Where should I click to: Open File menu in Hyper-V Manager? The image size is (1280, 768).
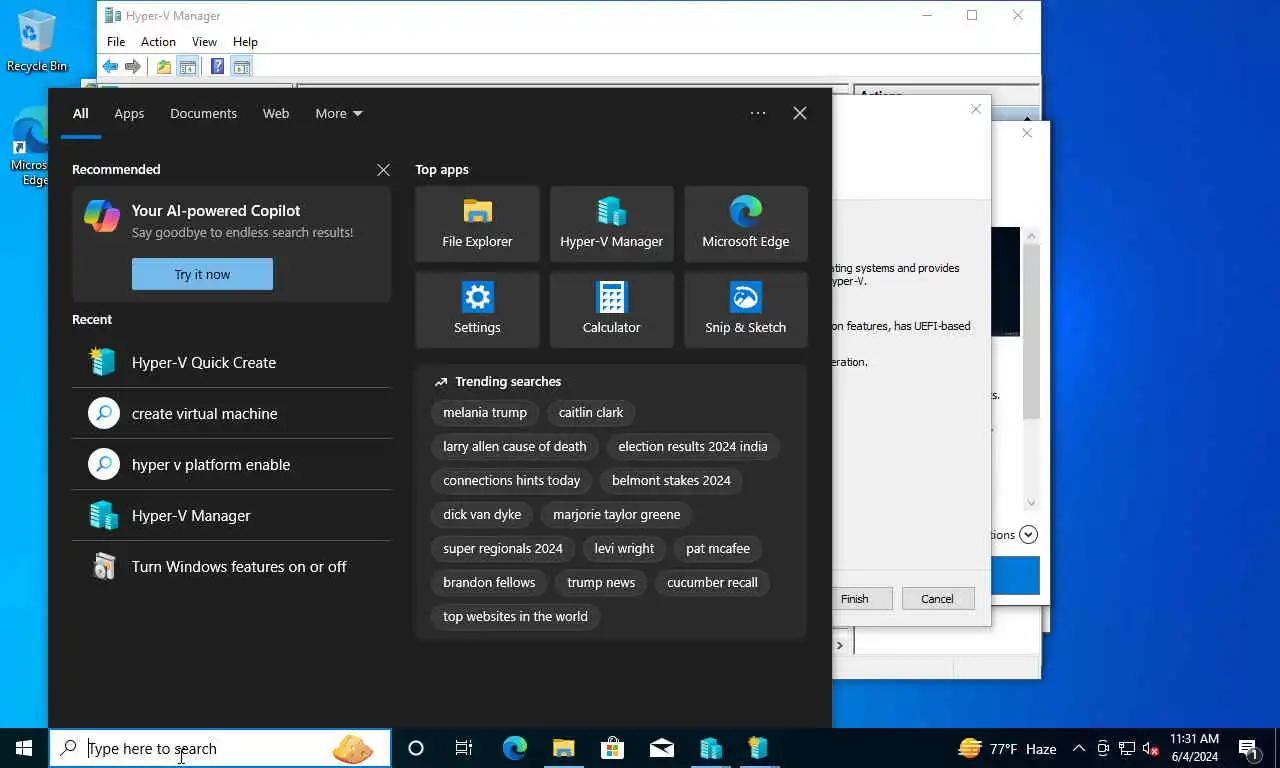coord(116,42)
